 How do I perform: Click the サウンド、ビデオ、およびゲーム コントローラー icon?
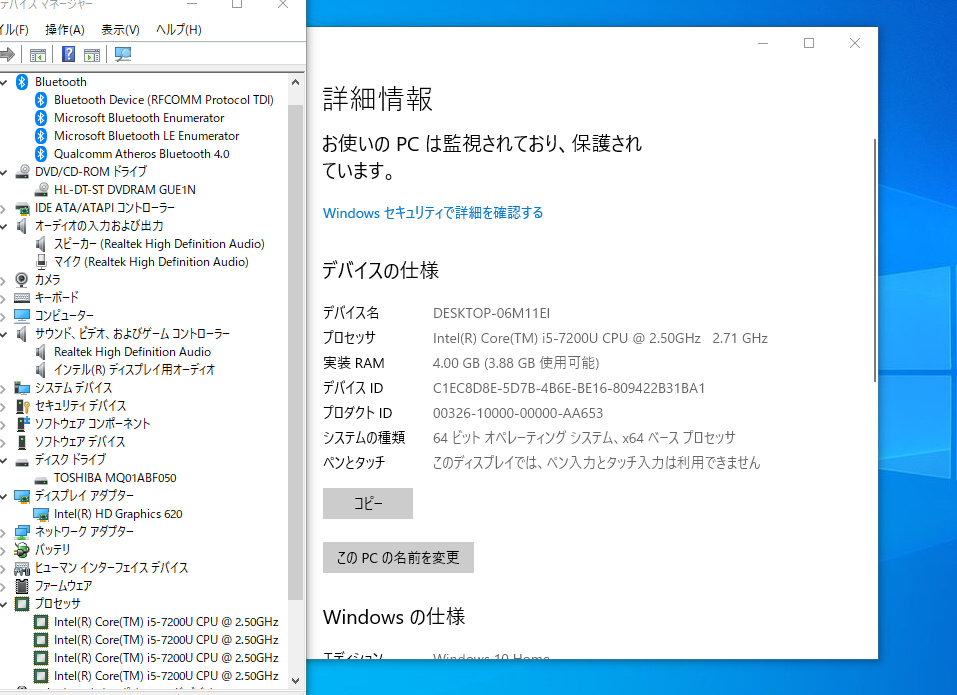[22, 334]
